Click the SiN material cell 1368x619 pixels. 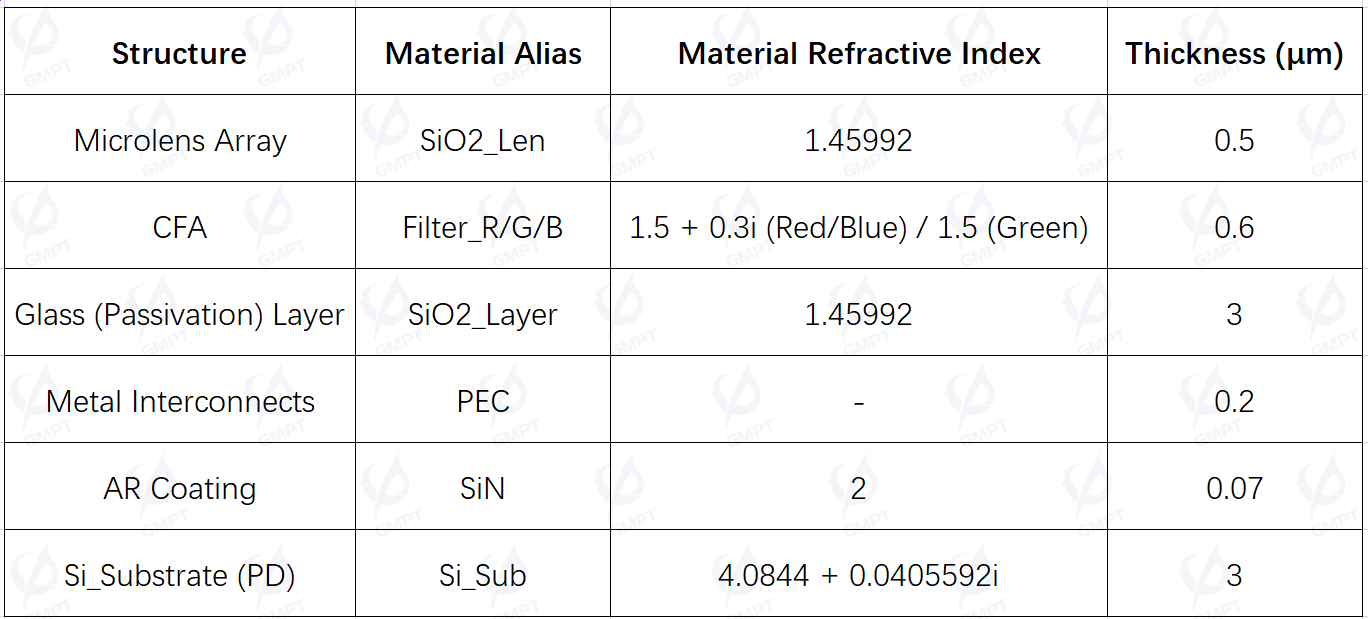tap(483, 488)
